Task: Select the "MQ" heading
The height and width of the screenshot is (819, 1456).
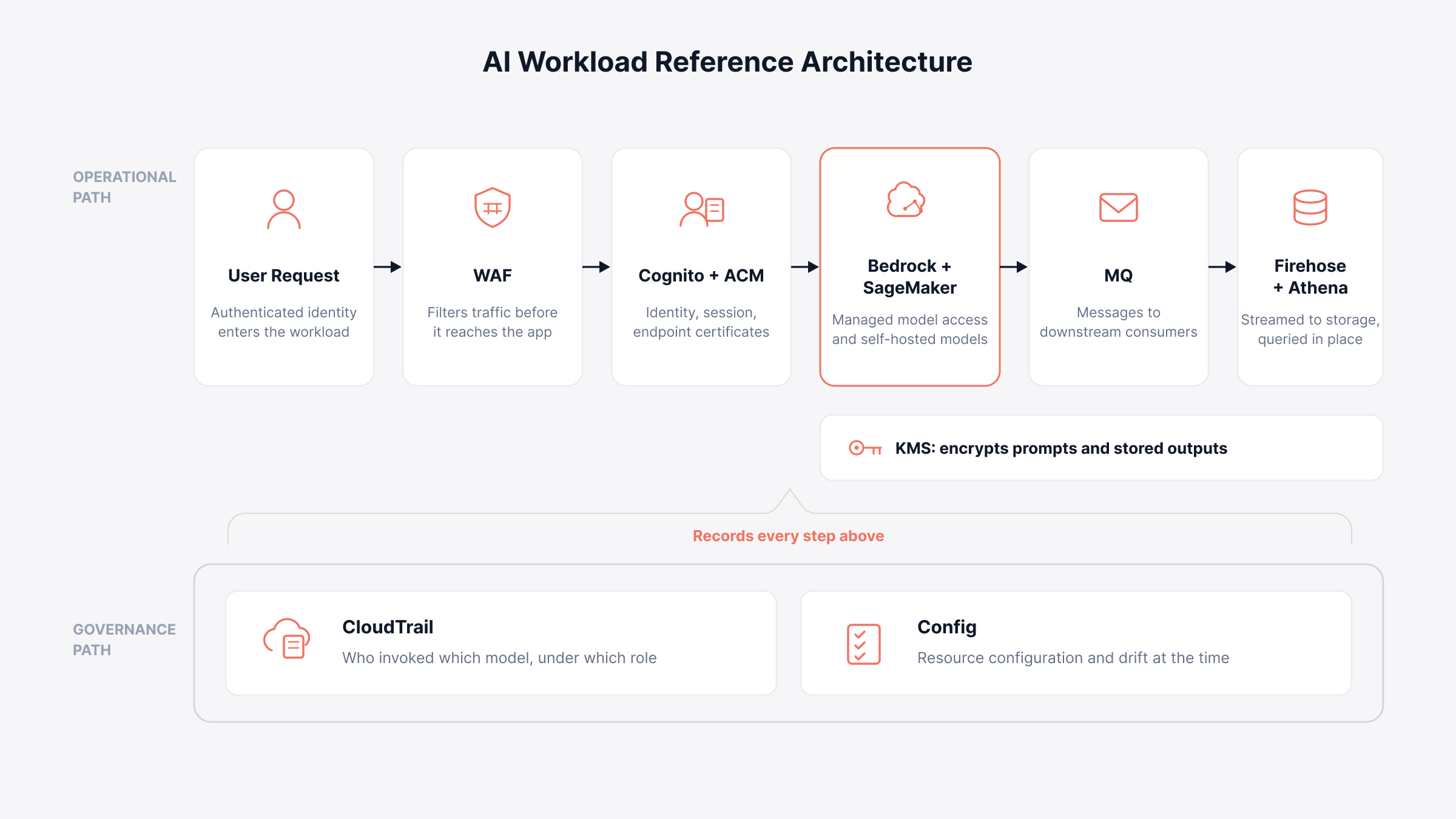Action: click(x=1119, y=275)
